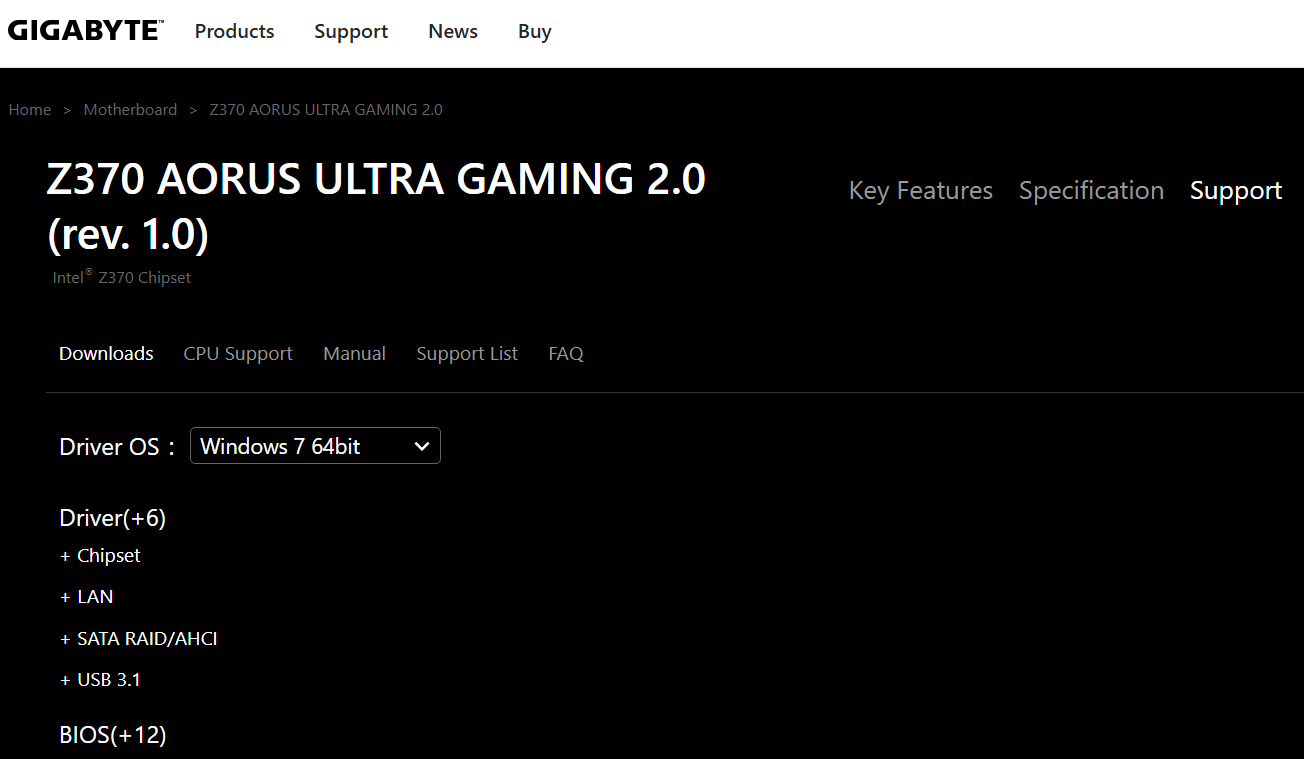This screenshot has height=759, width=1304.
Task: Click the GIGABYTE logo
Action: 85,31
